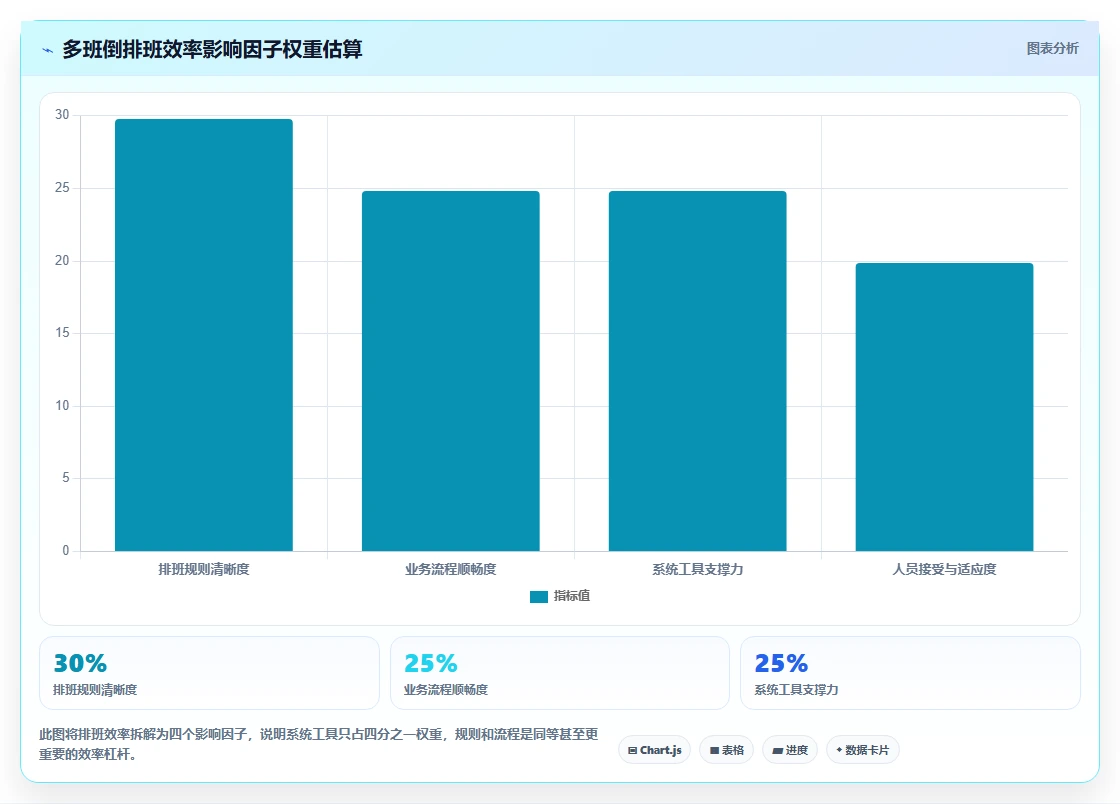Click the y-axis value 5

[66, 478]
